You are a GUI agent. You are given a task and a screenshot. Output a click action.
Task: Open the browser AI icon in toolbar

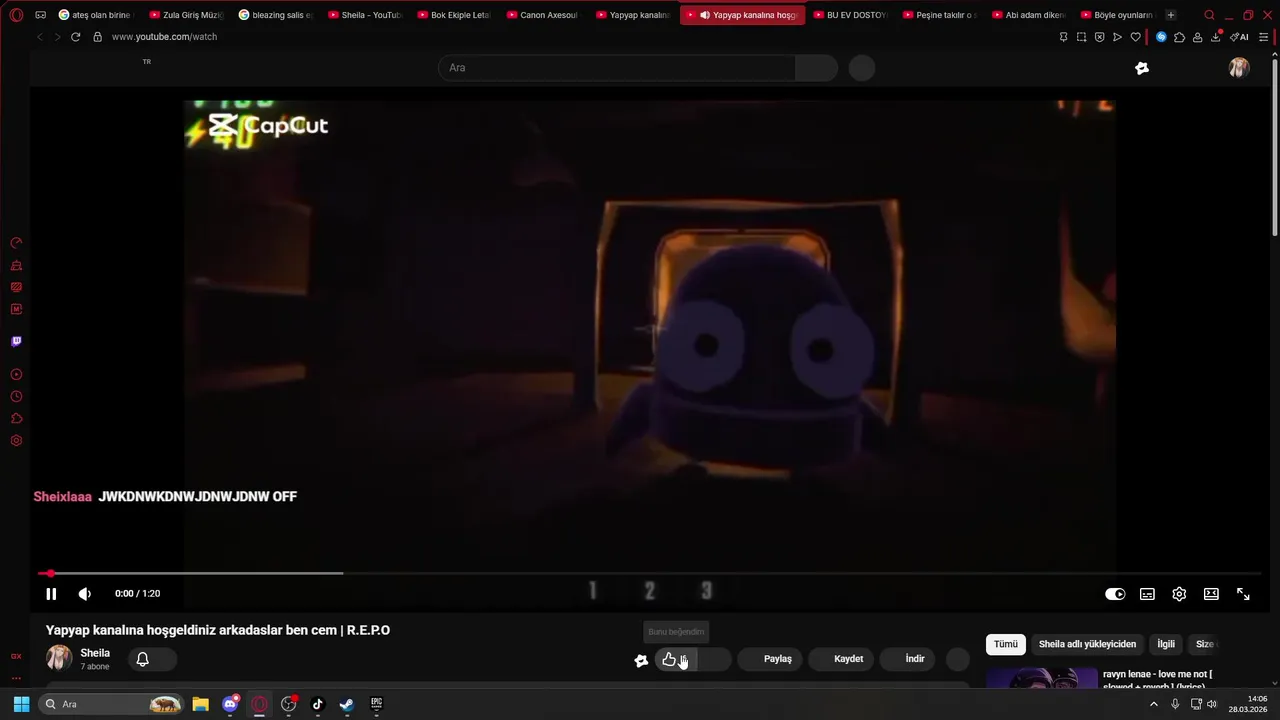click(1240, 37)
